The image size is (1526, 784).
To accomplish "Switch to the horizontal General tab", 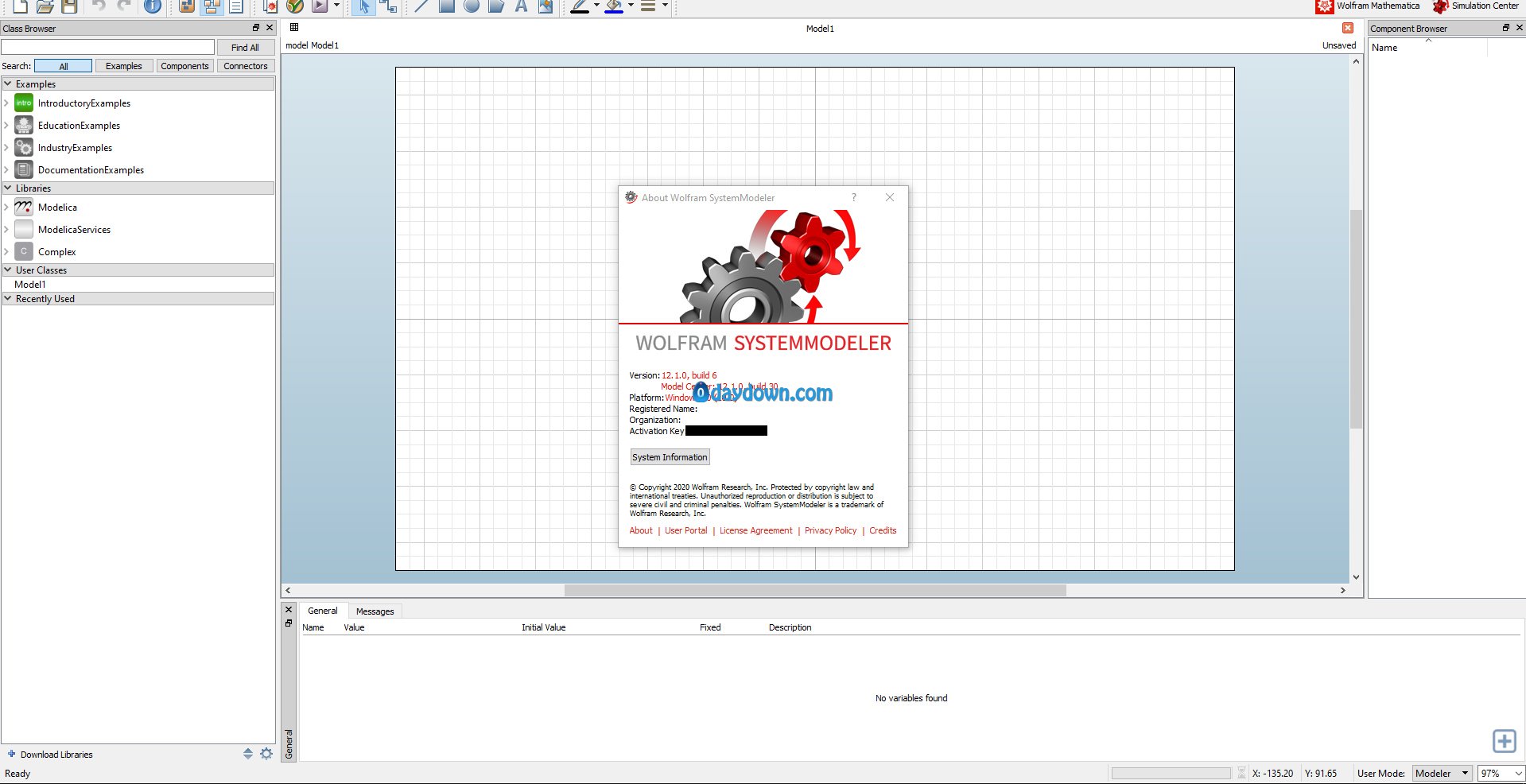I will [x=323, y=611].
